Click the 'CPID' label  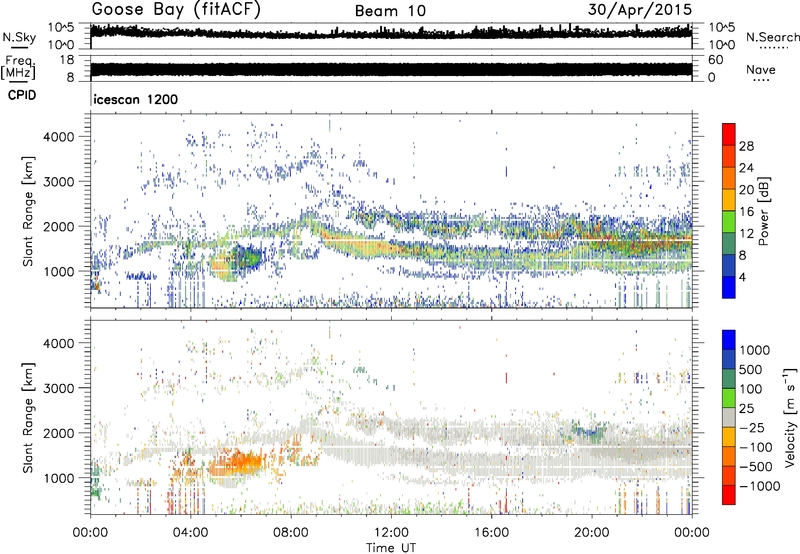(x=22, y=95)
